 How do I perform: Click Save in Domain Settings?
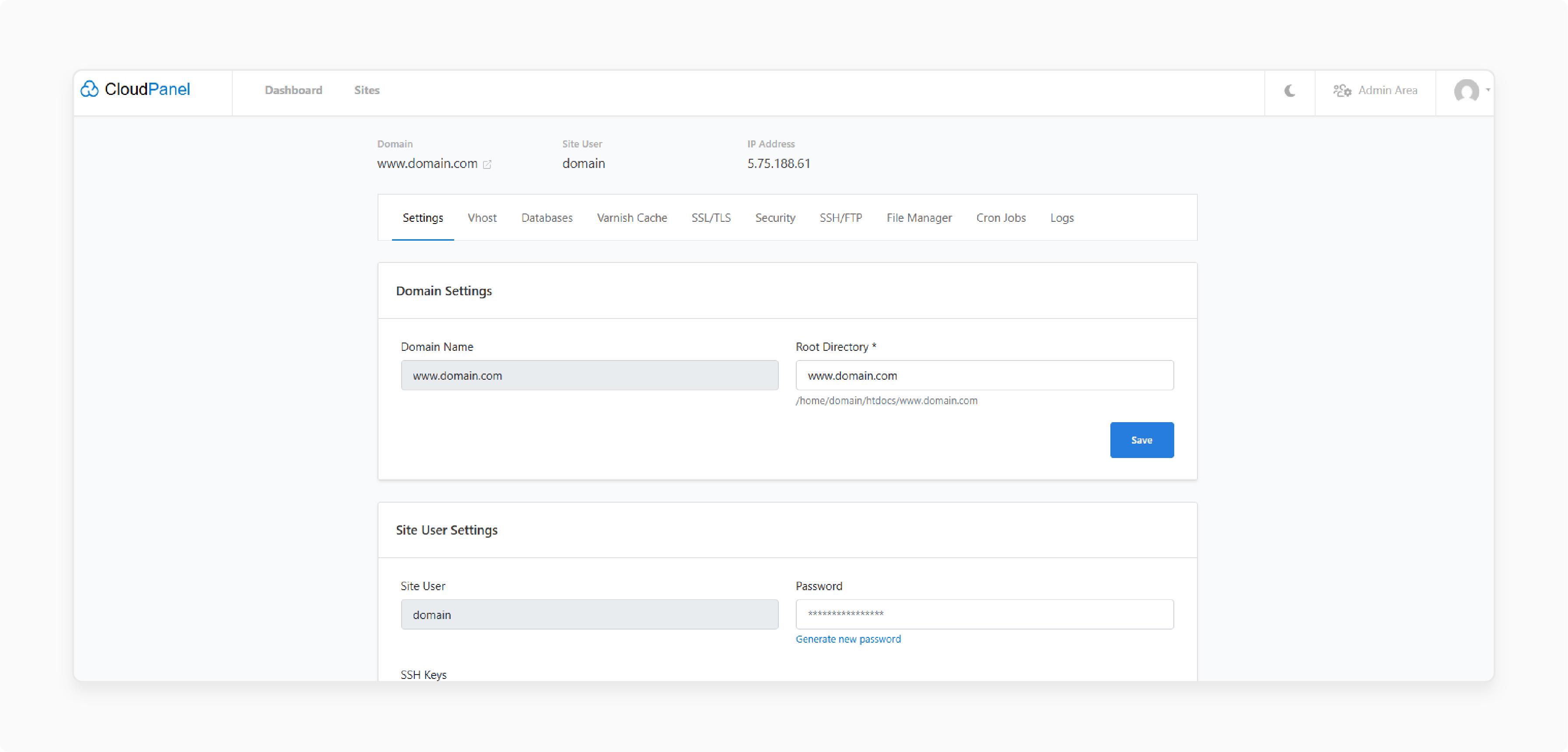(x=1141, y=440)
